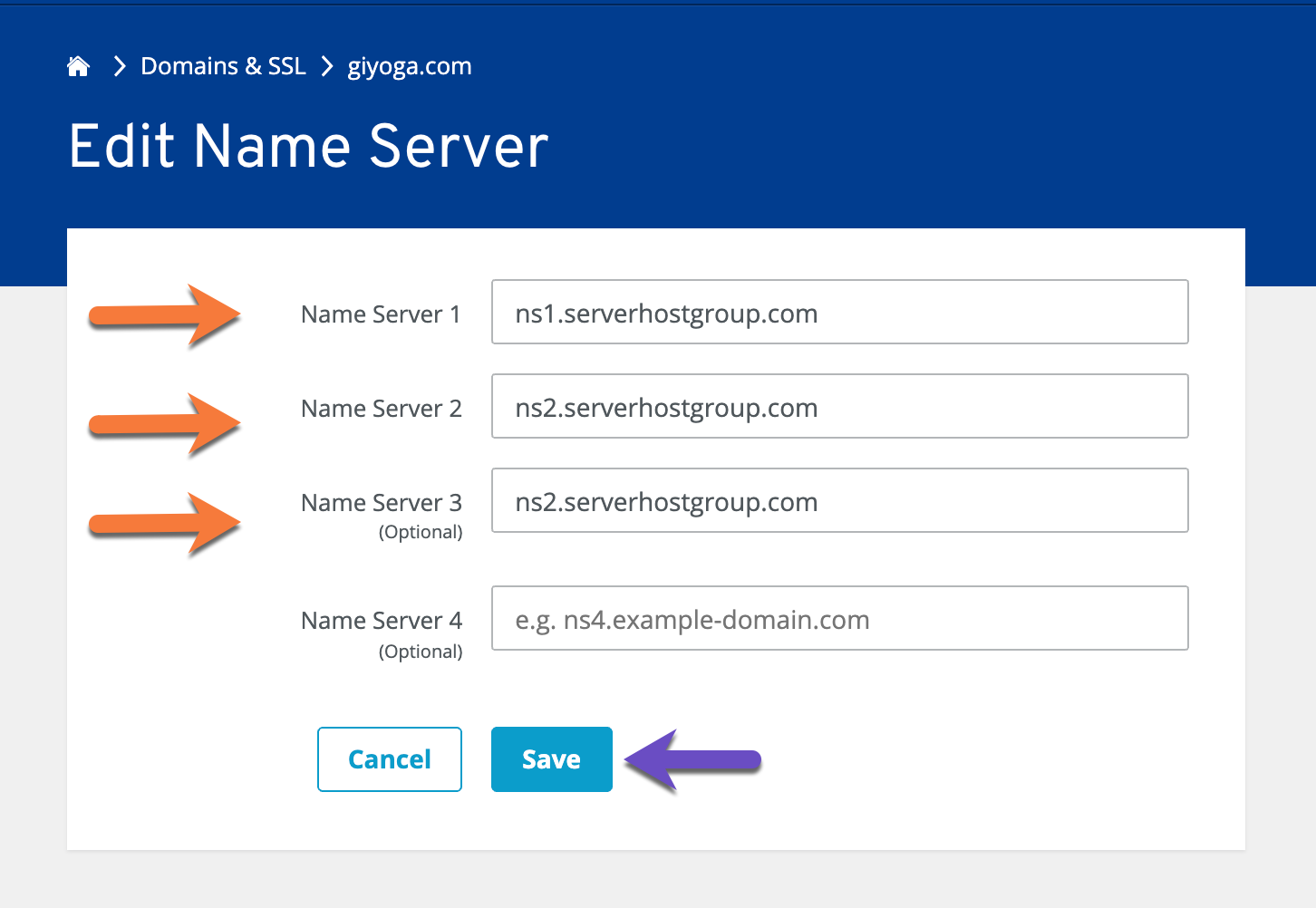This screenshot has width=1316, height=908.
Task: Click the Name Server 2 label text
Action: [381, 409]
